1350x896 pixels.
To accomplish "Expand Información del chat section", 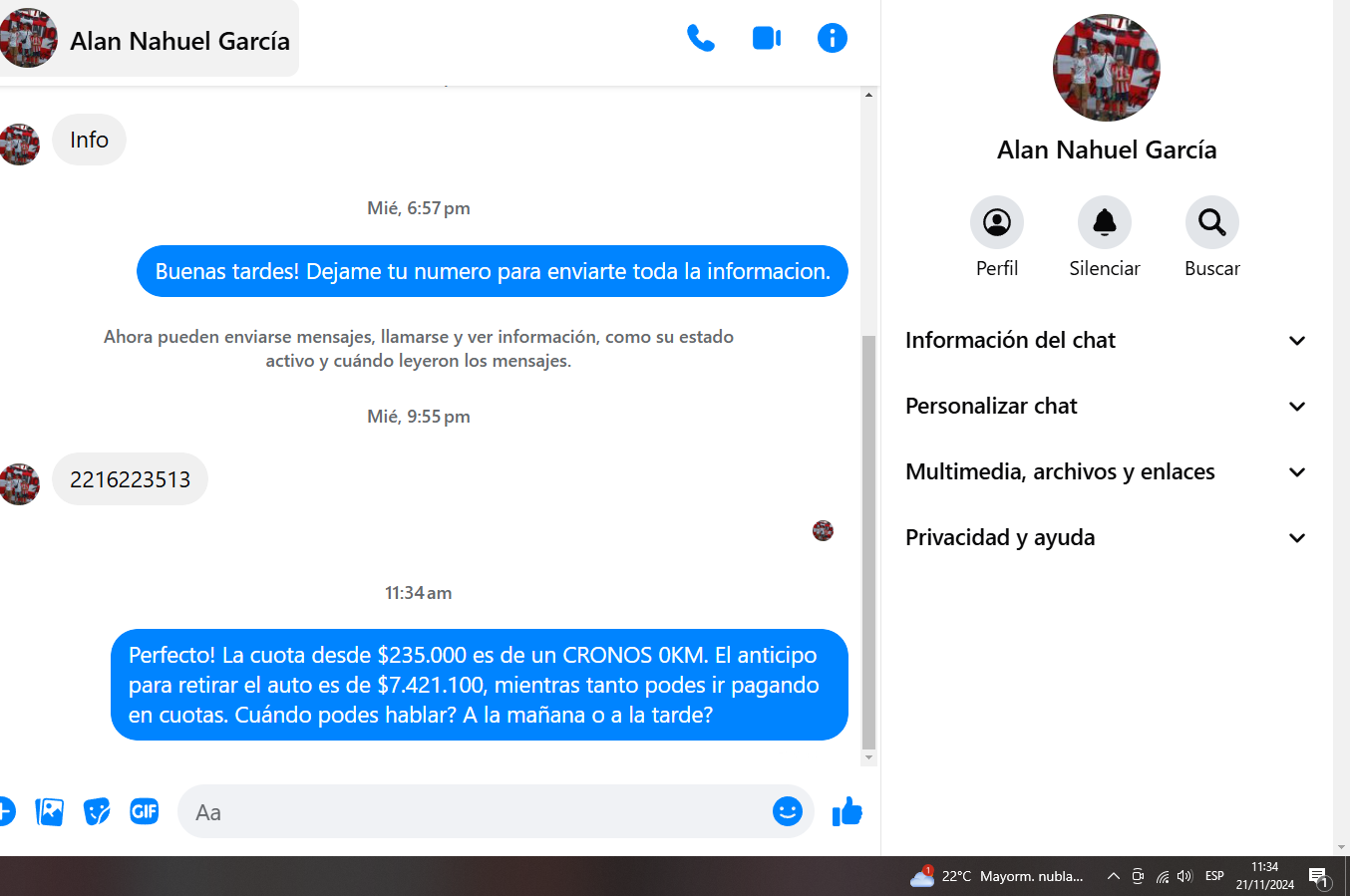I will [1106, 341].
